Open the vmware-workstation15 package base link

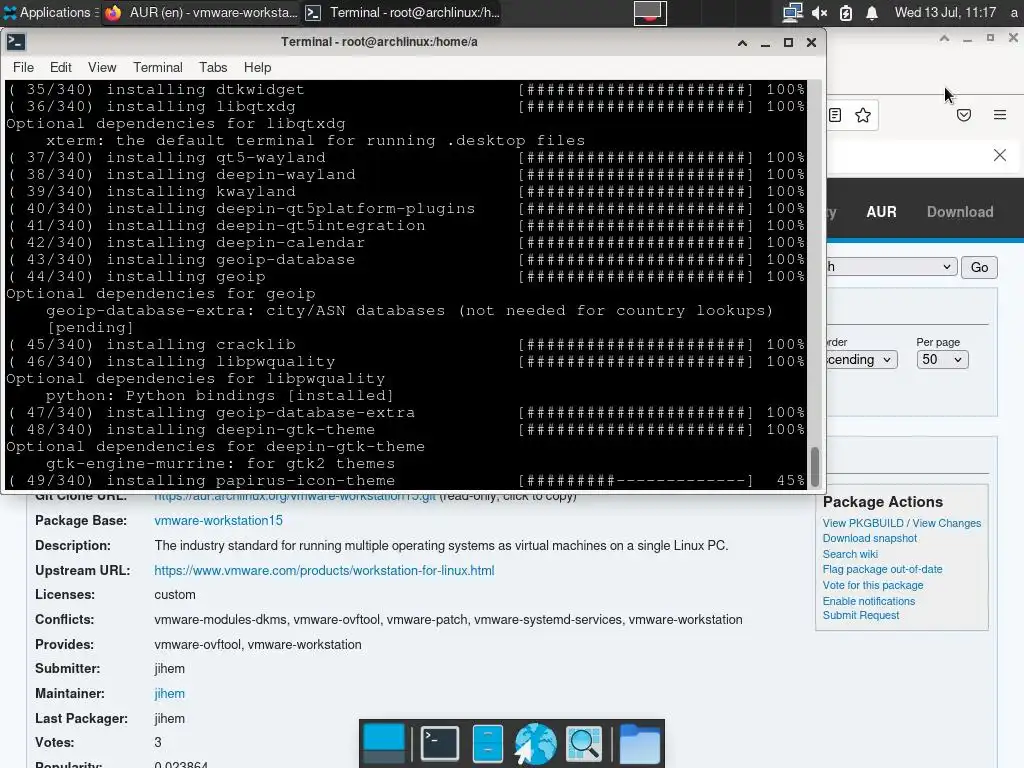coord(218,520)
